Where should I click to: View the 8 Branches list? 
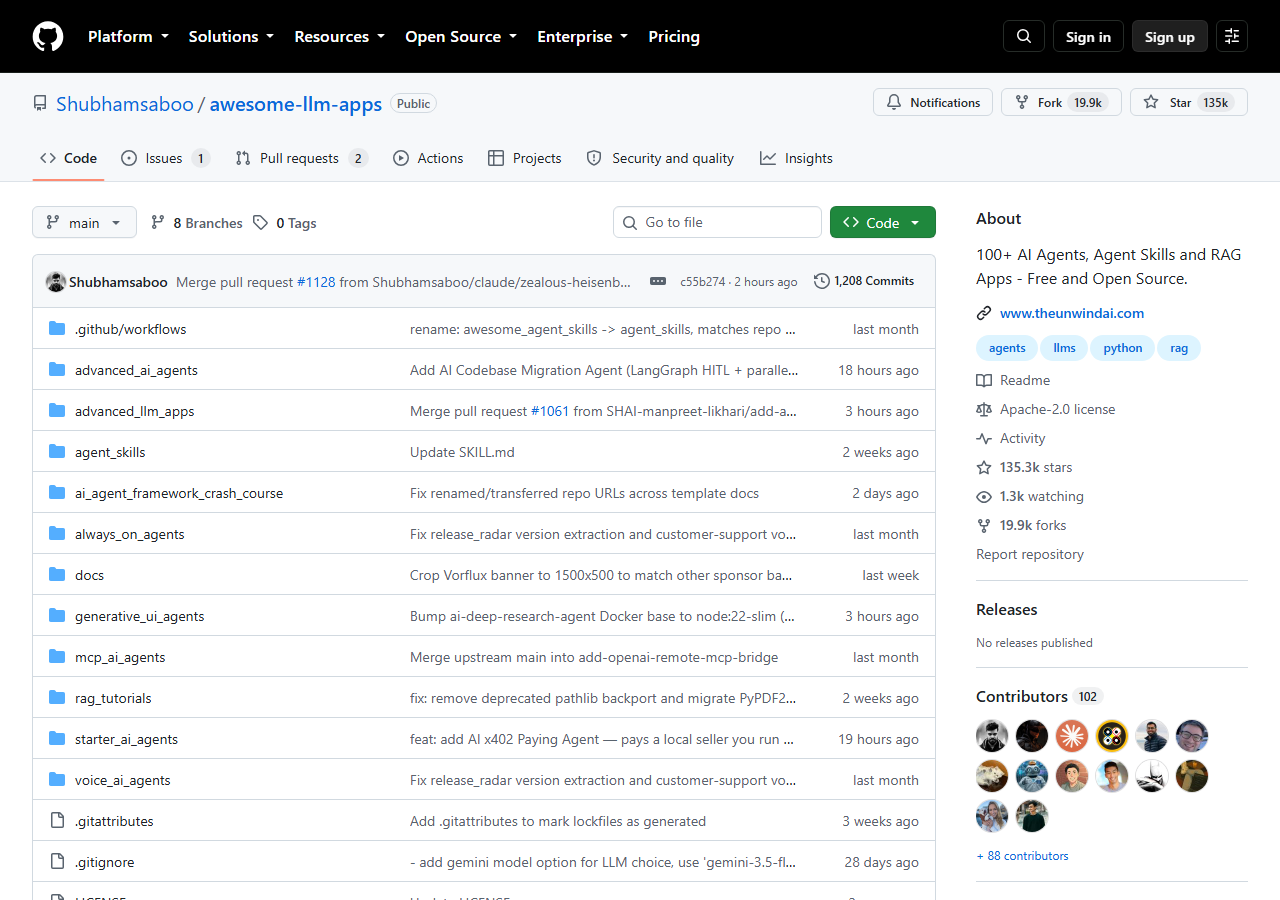pos(196,223)
